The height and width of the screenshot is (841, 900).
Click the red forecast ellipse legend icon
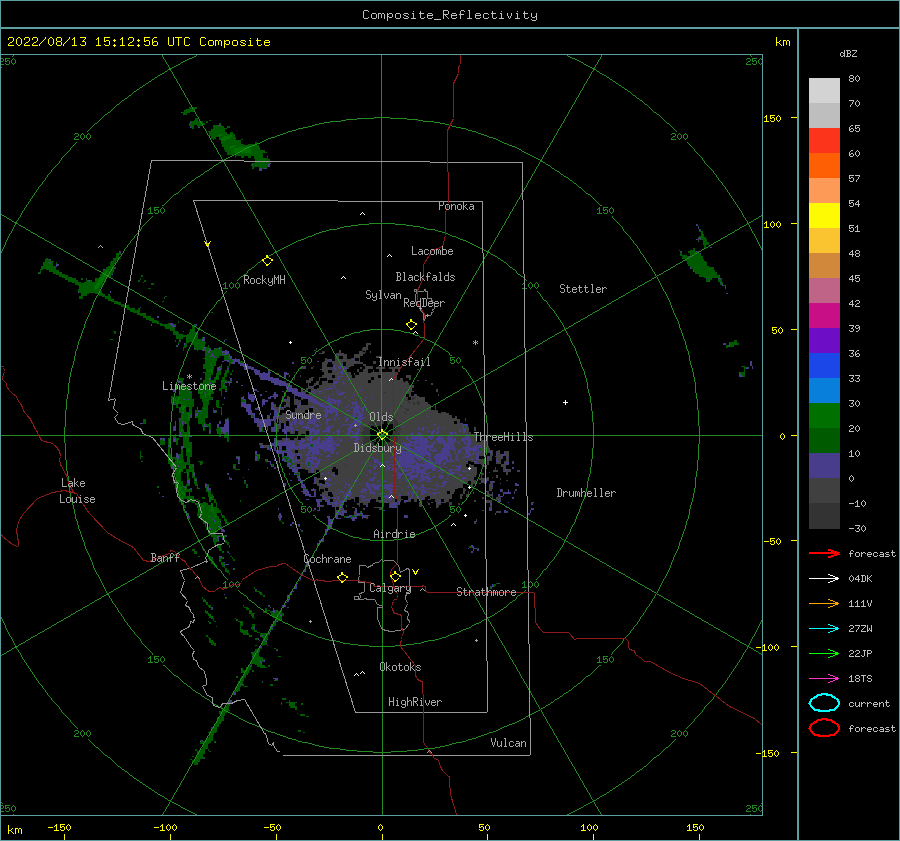tap(824, 728)
